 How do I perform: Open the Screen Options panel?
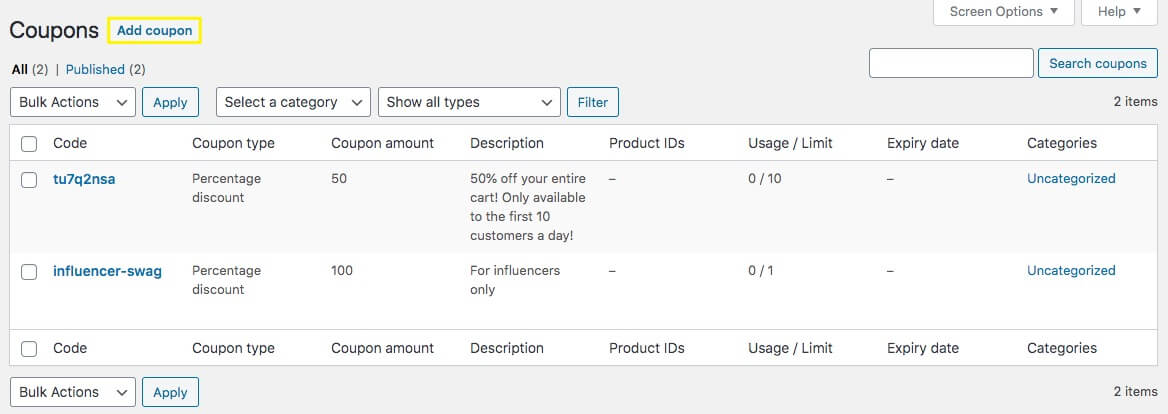1003,12
